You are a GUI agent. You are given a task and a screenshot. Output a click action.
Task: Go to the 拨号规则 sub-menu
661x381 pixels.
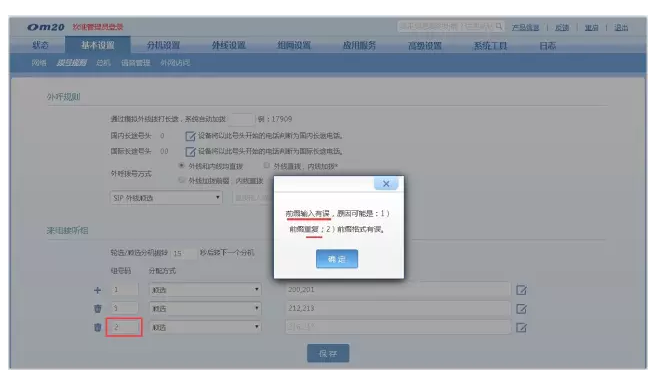(72, 63)
